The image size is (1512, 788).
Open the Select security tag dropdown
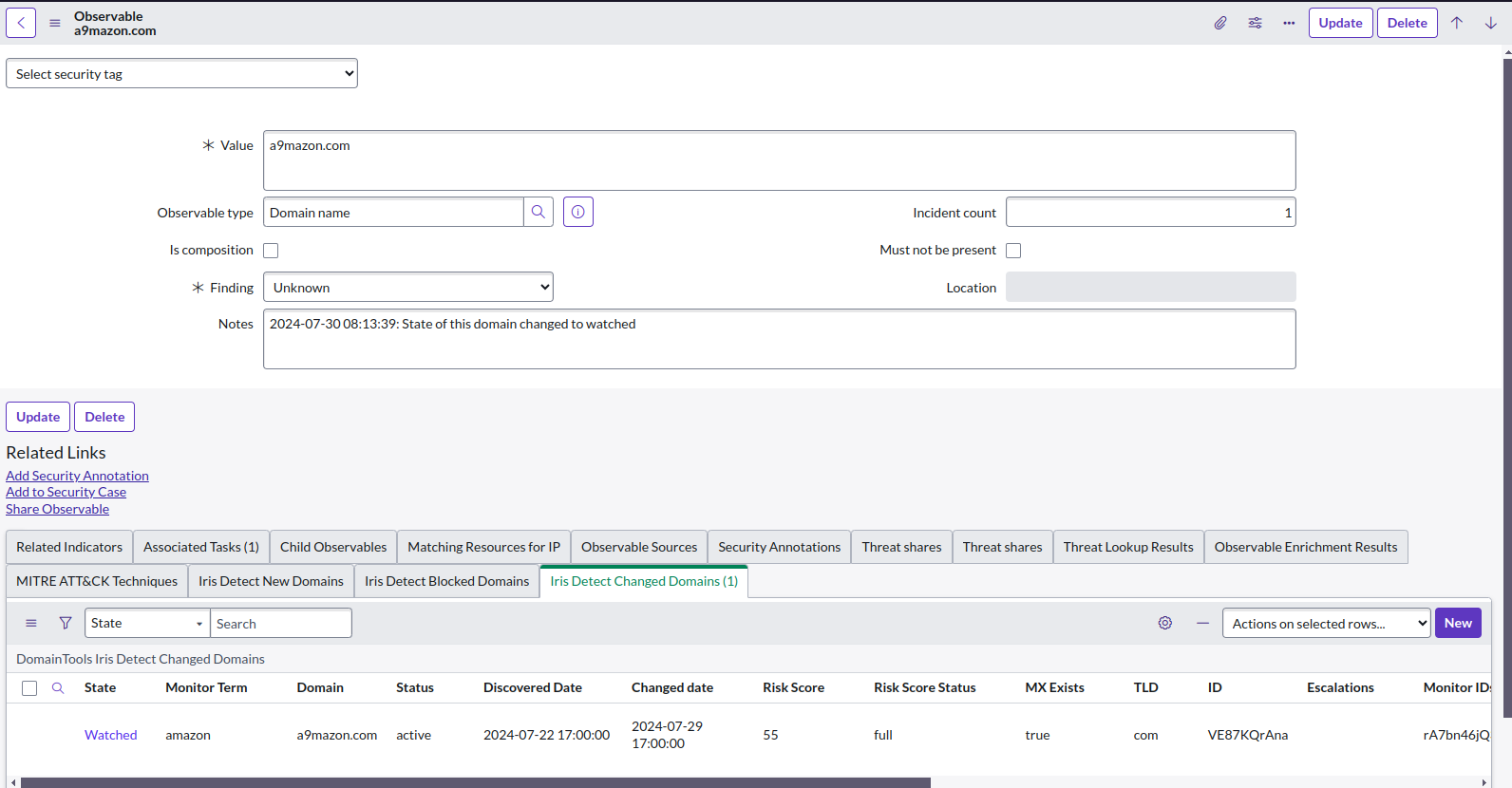point(181,74)
